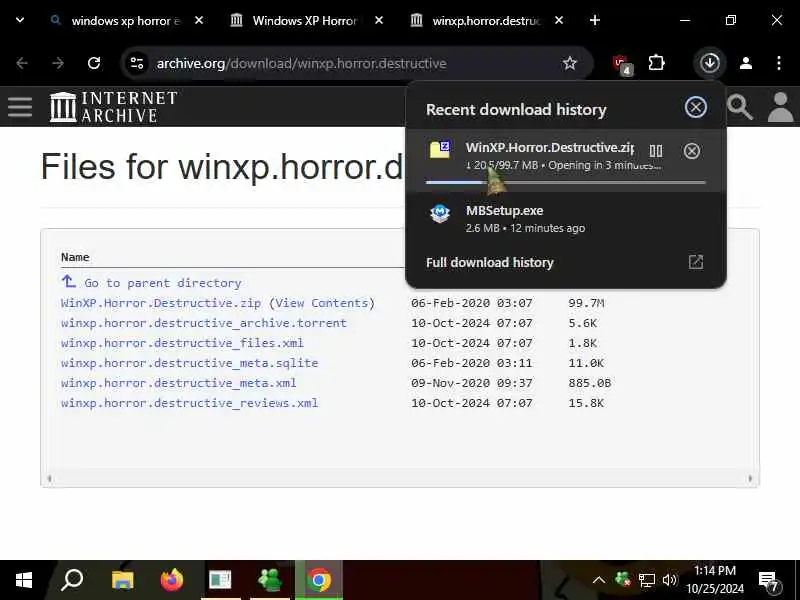Image resolution: width=800 pixels, height=600 pixels.
Task: Open the news-pane app on taskbar
Action: pyautogui.click(x=220, y=580)
